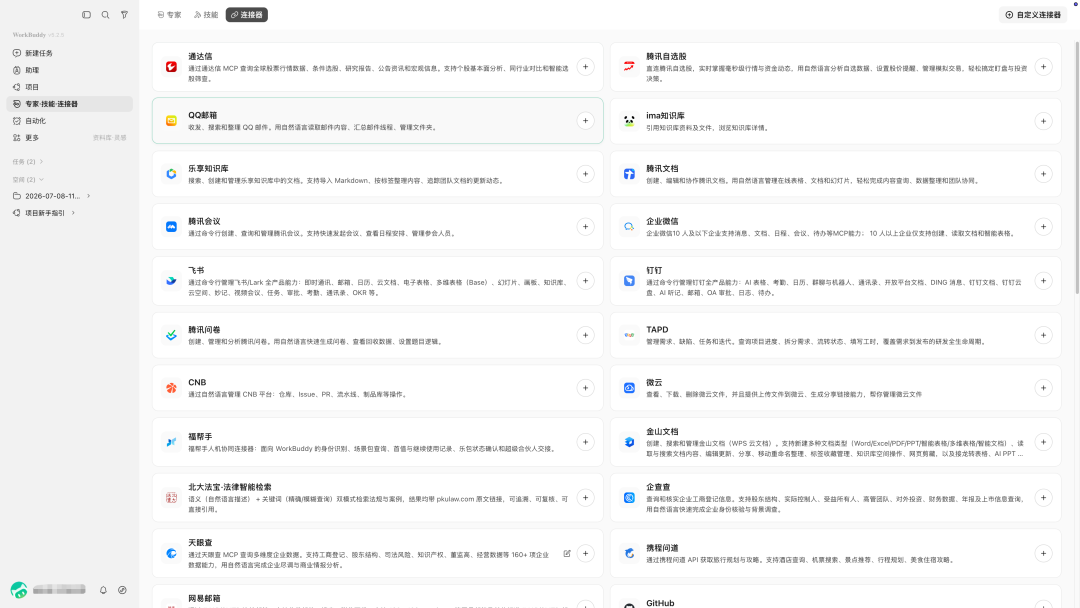This screenshot has width=1080, height=608.
Task: Collapse the 空间 (2) section
Action: (x=28, y=180)
